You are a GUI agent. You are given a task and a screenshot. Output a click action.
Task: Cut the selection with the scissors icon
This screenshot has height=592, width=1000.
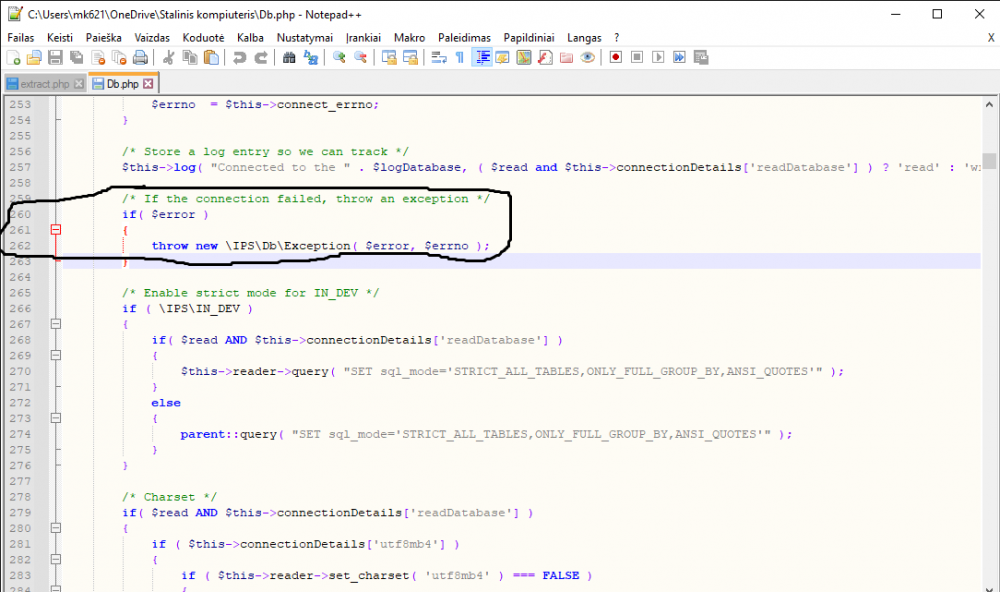(168, 58)
